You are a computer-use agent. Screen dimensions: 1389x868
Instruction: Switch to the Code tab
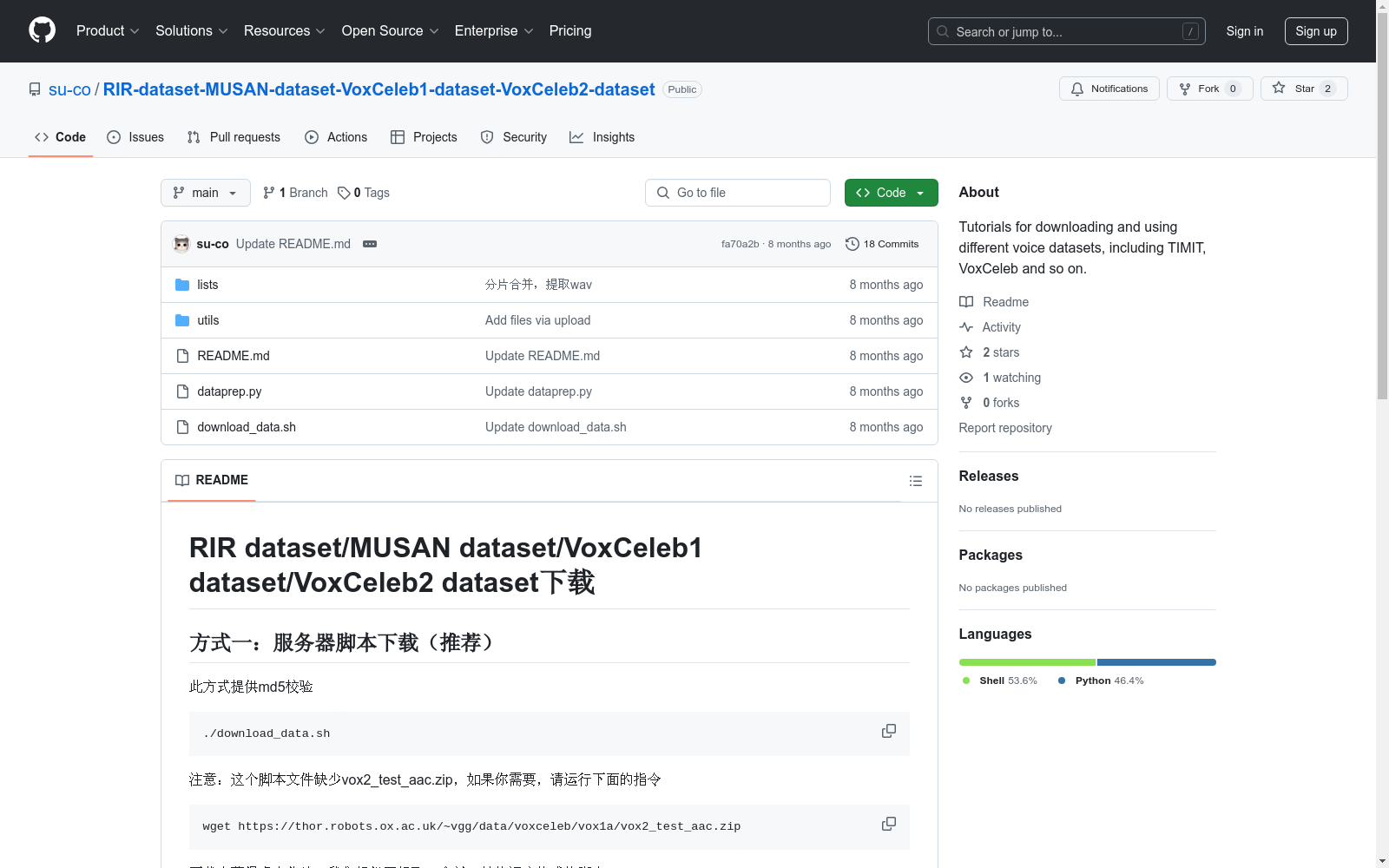coord(61,137)
